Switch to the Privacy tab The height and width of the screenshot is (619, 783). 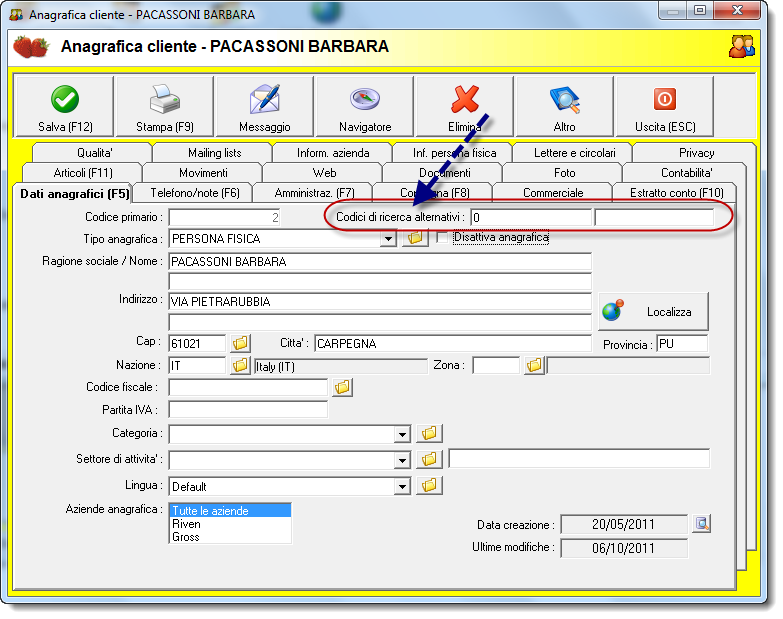coord(696,153)
